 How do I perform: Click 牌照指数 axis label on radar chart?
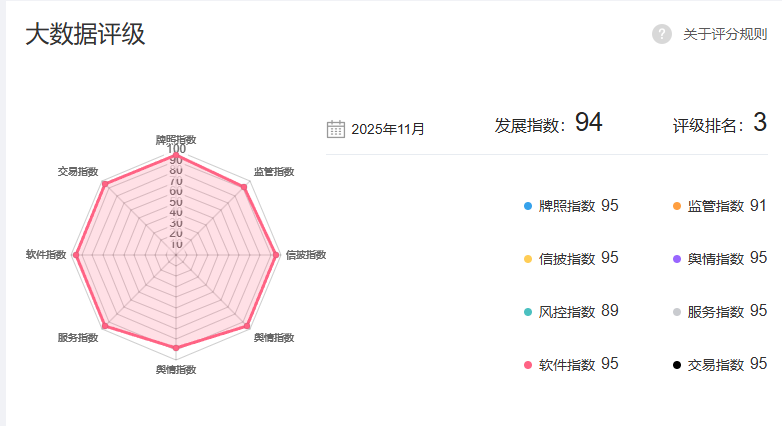tap(176, 139)
